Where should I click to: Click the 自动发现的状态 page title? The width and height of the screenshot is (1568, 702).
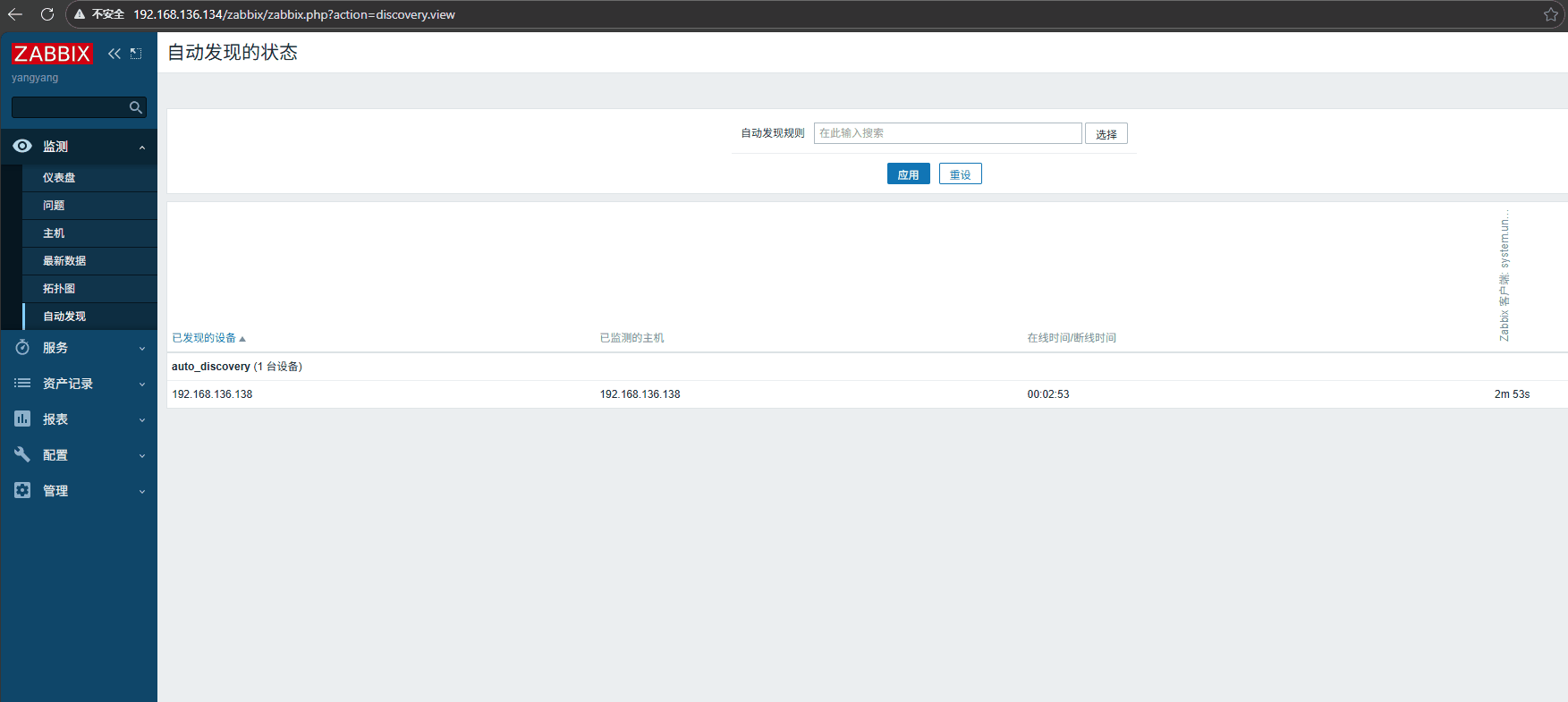pos(233,53)
